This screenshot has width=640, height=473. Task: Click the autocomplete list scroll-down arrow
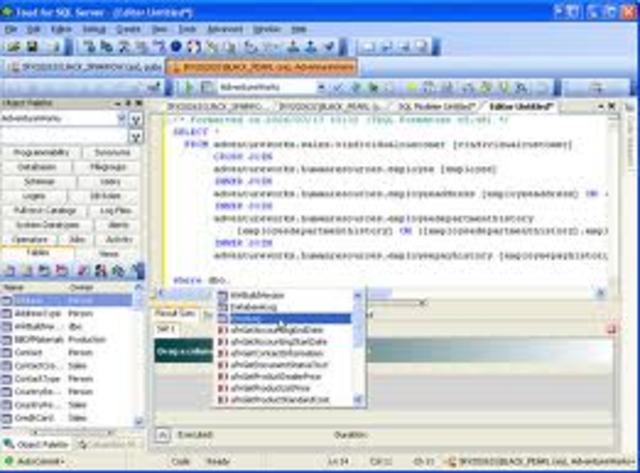click(x=358, y=400)
